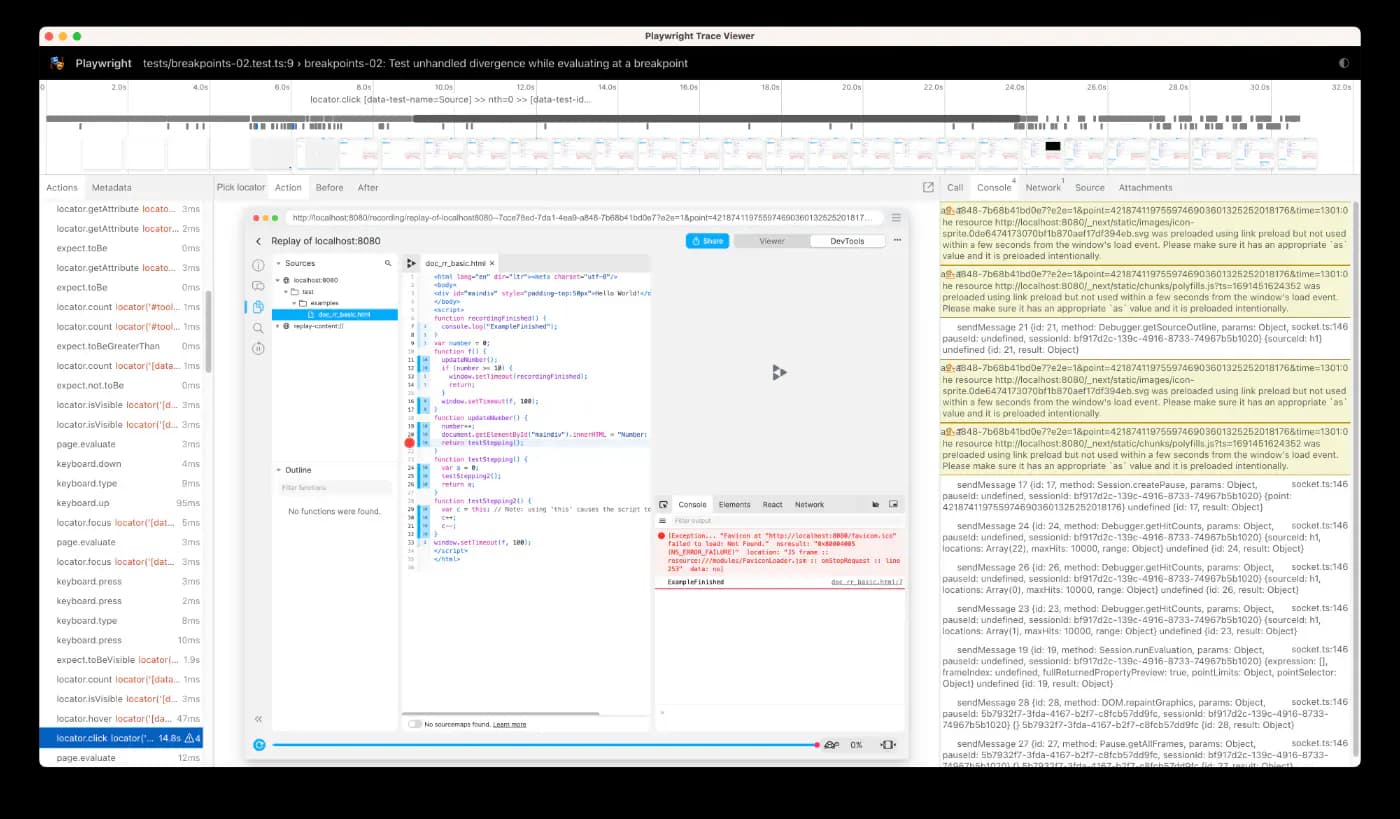This screenshot has width=1400, height=819.
Task: Open snapshot in new window via pop-out icon
Action: 928,187
